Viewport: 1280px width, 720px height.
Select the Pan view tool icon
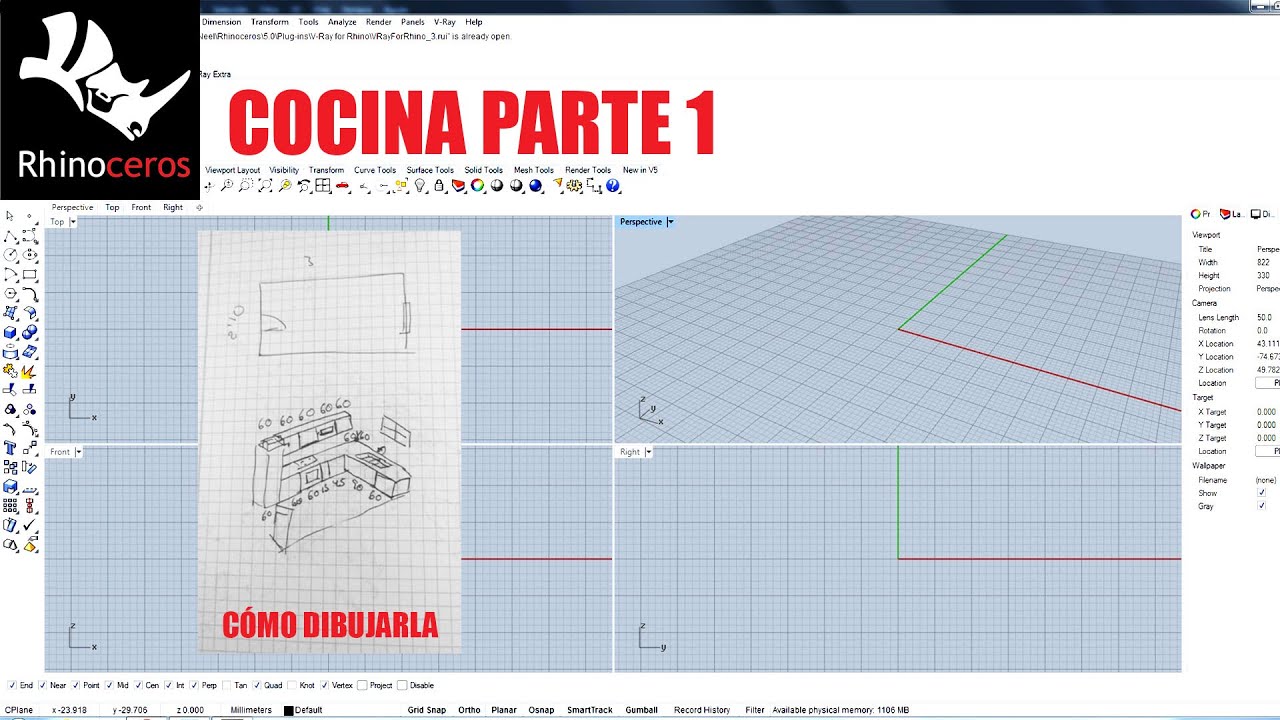[209, 186]
